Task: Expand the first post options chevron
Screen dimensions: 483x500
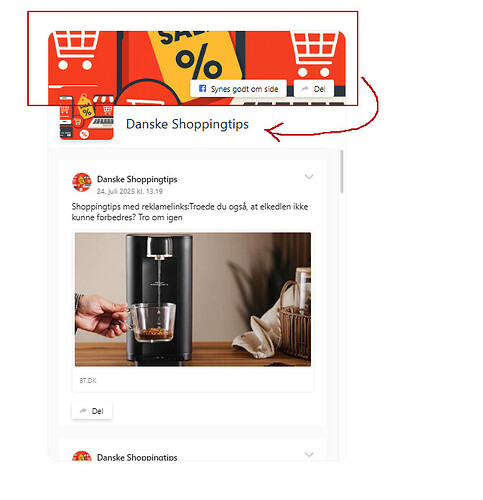Action: 309,177
